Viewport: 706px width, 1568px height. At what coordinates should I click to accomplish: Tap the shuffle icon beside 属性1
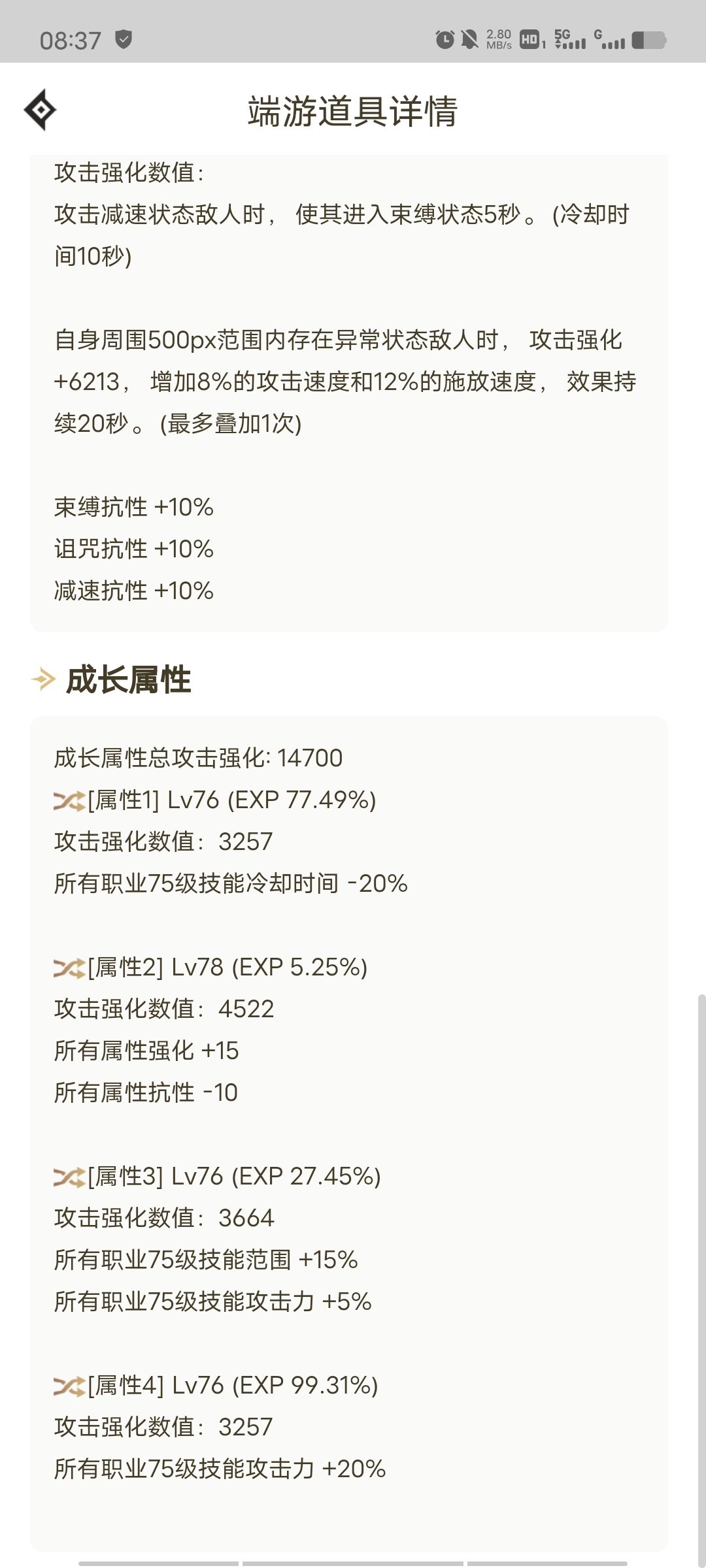point(69,800)
